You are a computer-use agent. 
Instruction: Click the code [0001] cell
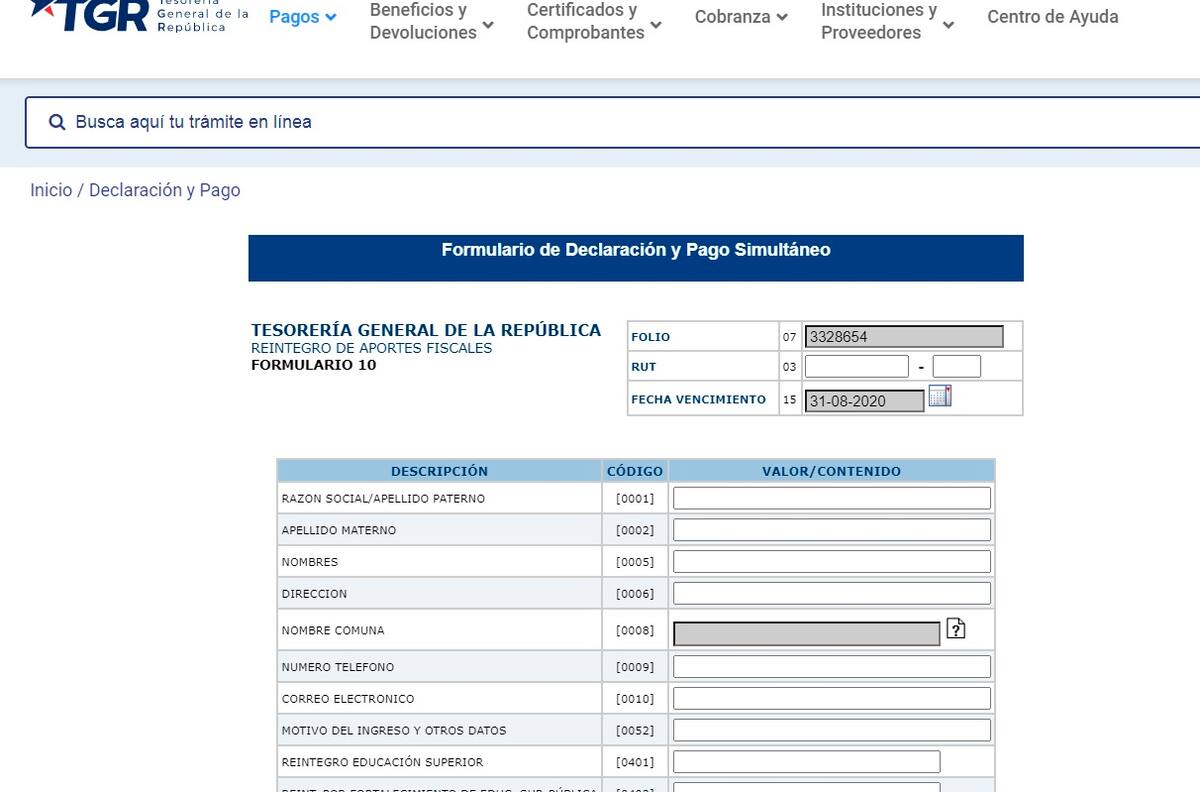635,498
